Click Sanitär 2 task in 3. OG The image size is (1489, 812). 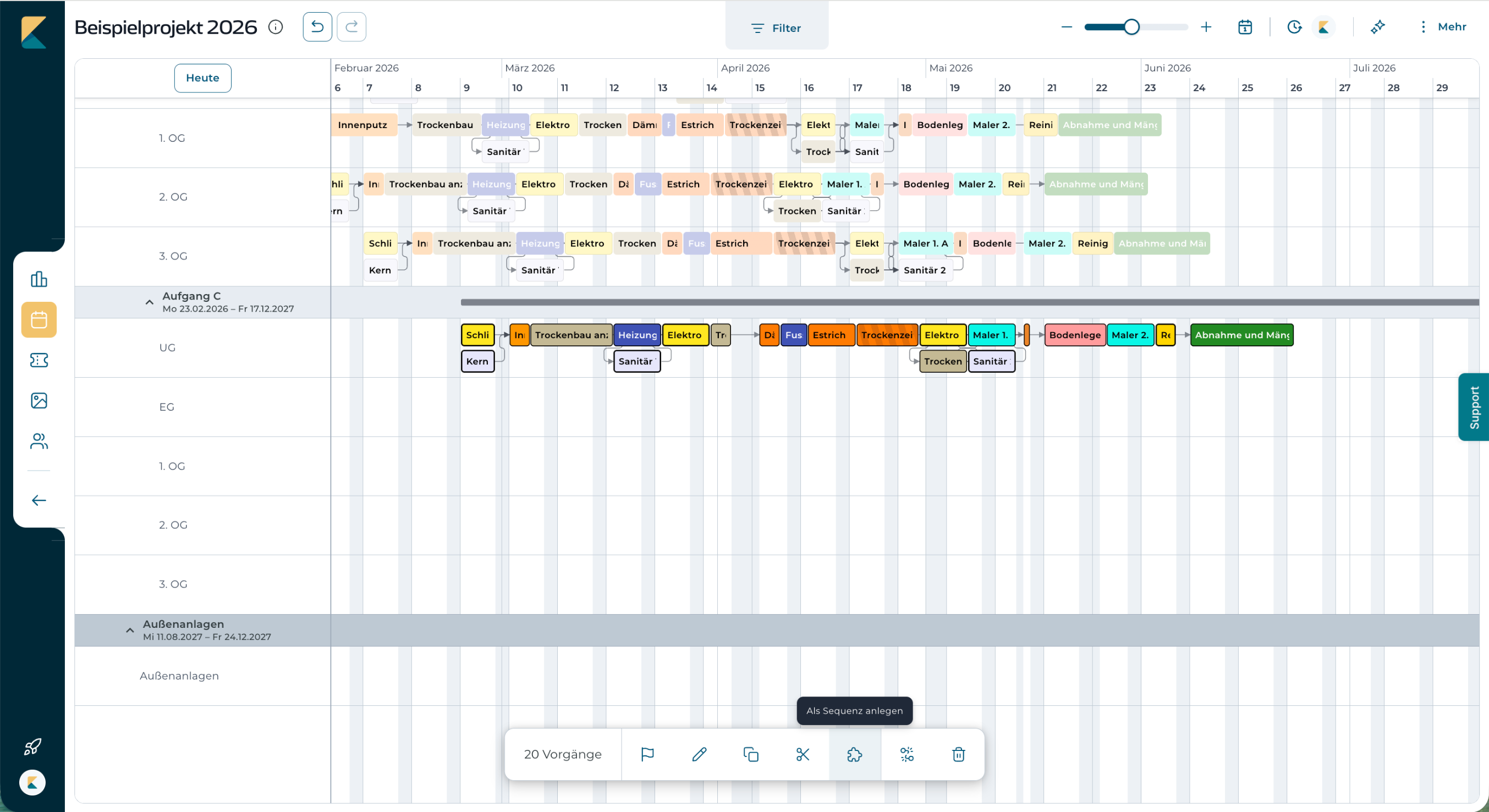coord(925,270)
